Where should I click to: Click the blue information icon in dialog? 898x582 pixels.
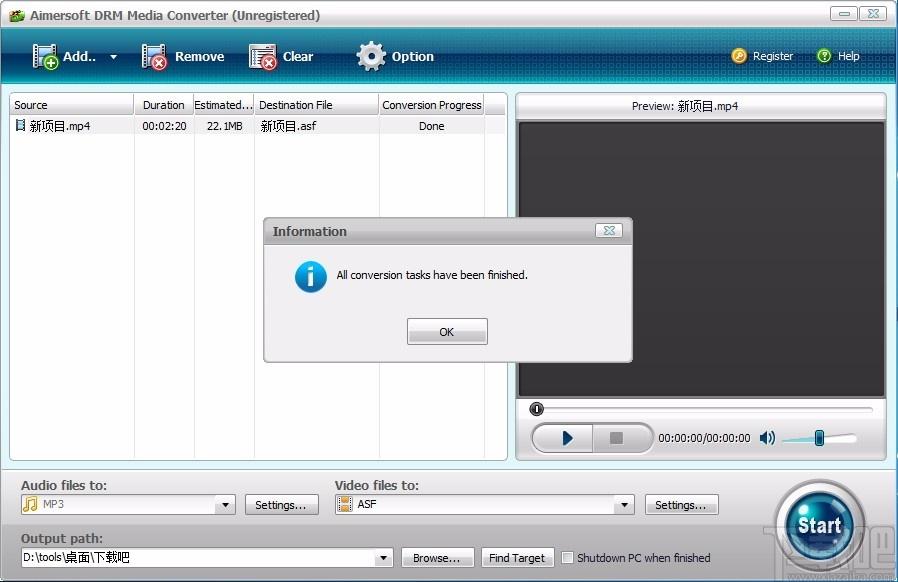tap(310, 277)
